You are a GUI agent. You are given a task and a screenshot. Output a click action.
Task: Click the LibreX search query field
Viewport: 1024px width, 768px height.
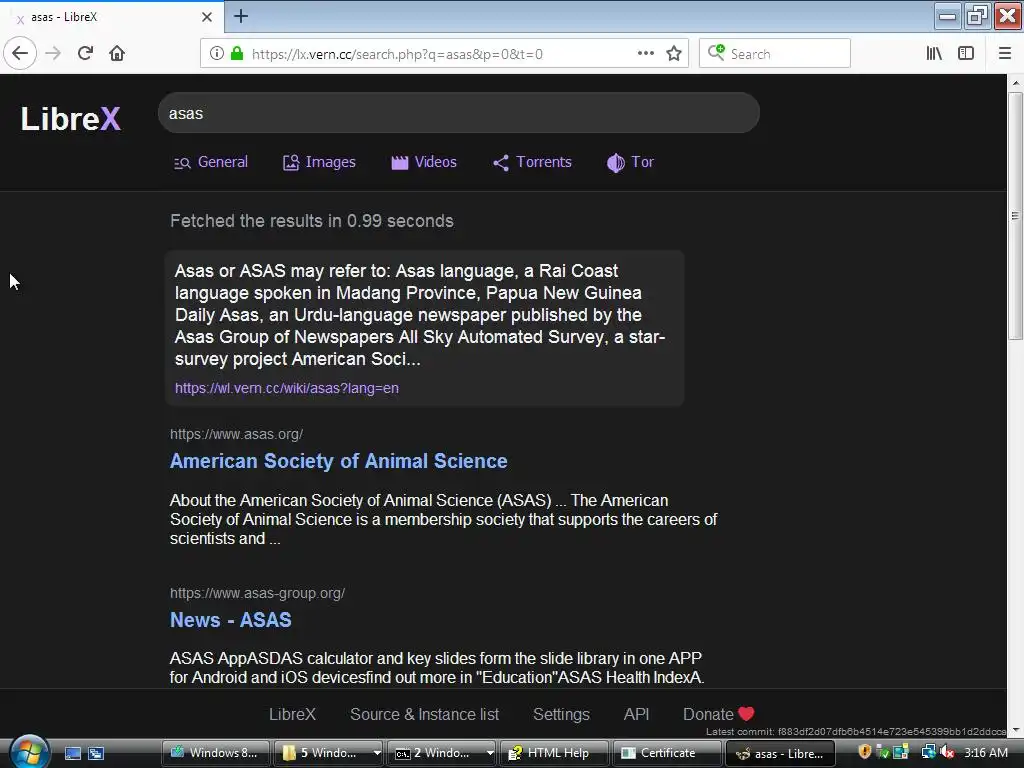458,113
